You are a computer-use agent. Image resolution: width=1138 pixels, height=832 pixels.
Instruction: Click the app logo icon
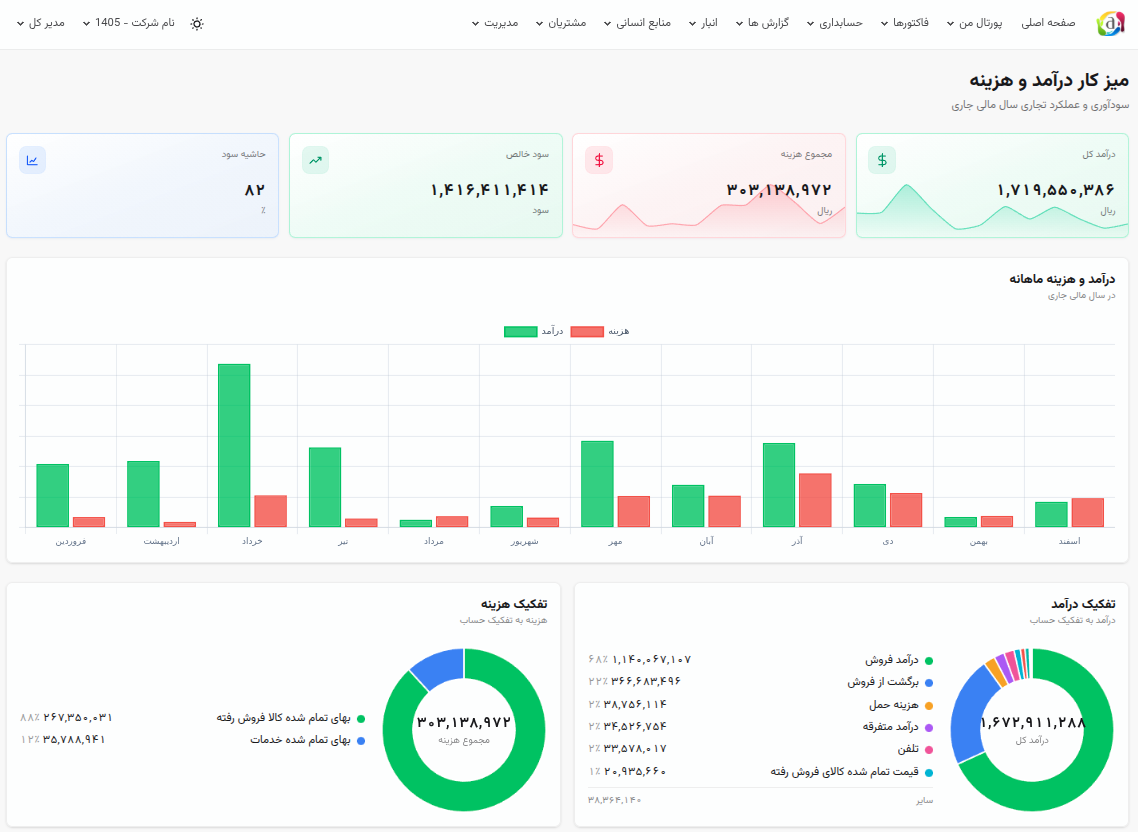pos(1110,23)
